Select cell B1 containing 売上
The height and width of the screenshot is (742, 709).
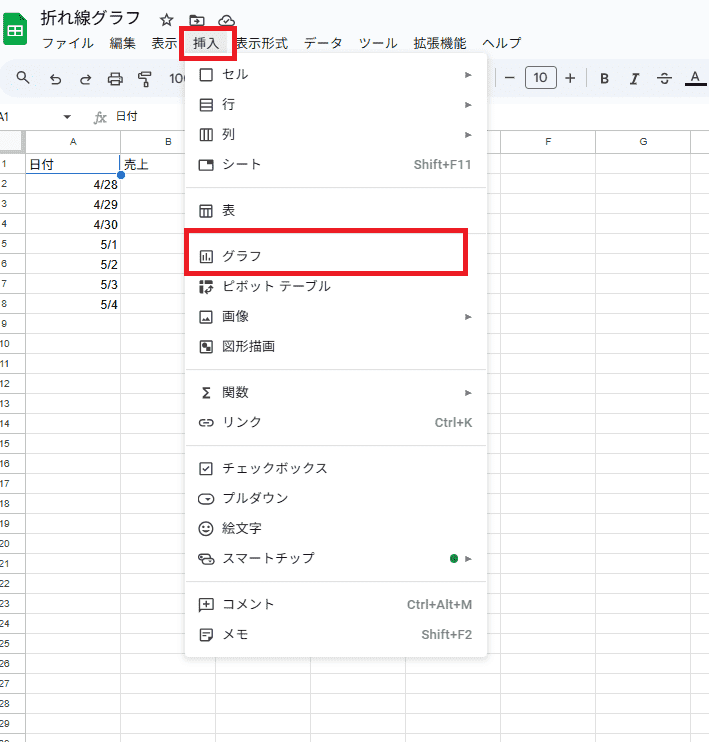152,164
